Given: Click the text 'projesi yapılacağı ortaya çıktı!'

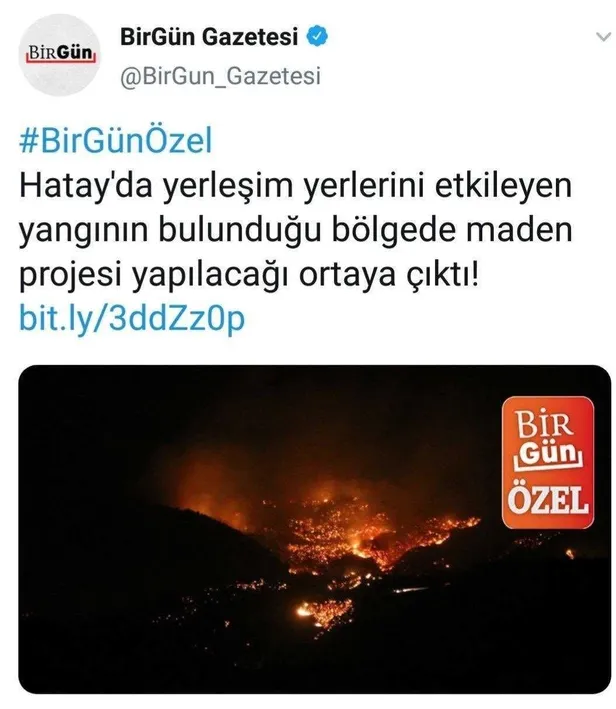Looking at the screenshot, I should click(248, 275).
